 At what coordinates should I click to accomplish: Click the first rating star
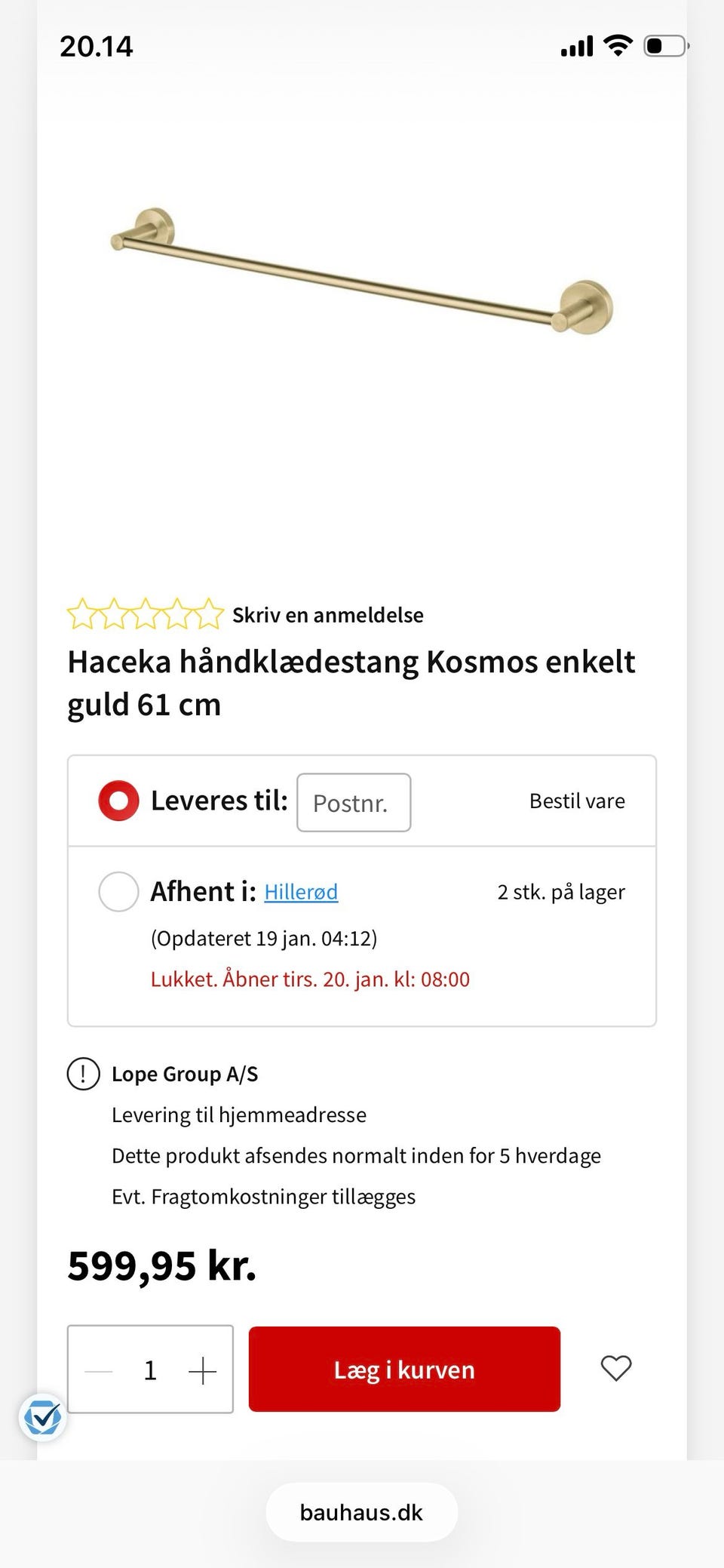point(81,614)
